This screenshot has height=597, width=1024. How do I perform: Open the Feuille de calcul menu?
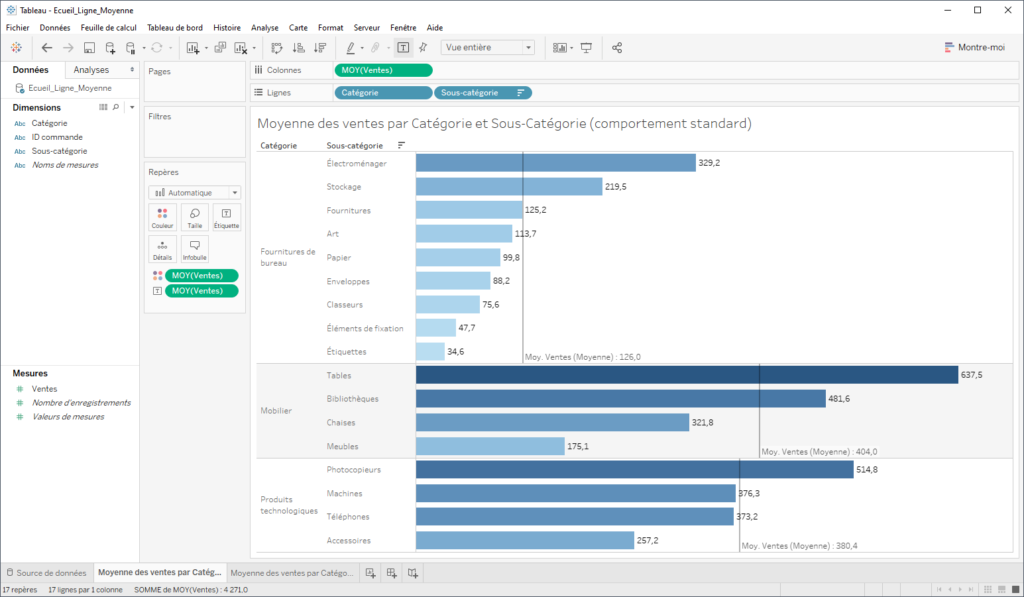click(x=108, y=27)
